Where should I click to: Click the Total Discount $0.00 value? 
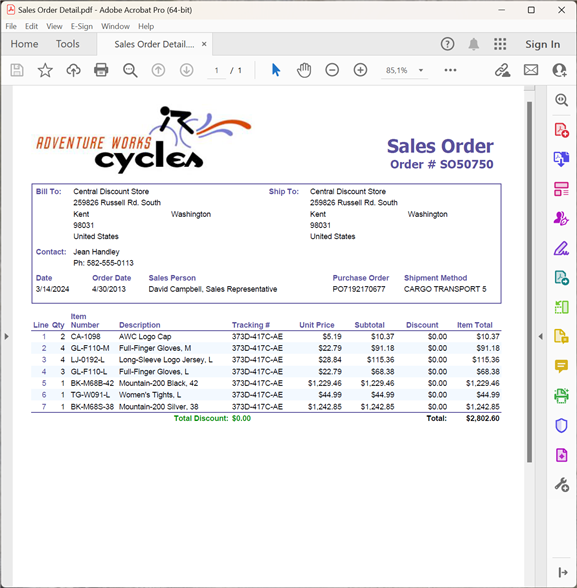pyautogui.click(x=241, y=418)
